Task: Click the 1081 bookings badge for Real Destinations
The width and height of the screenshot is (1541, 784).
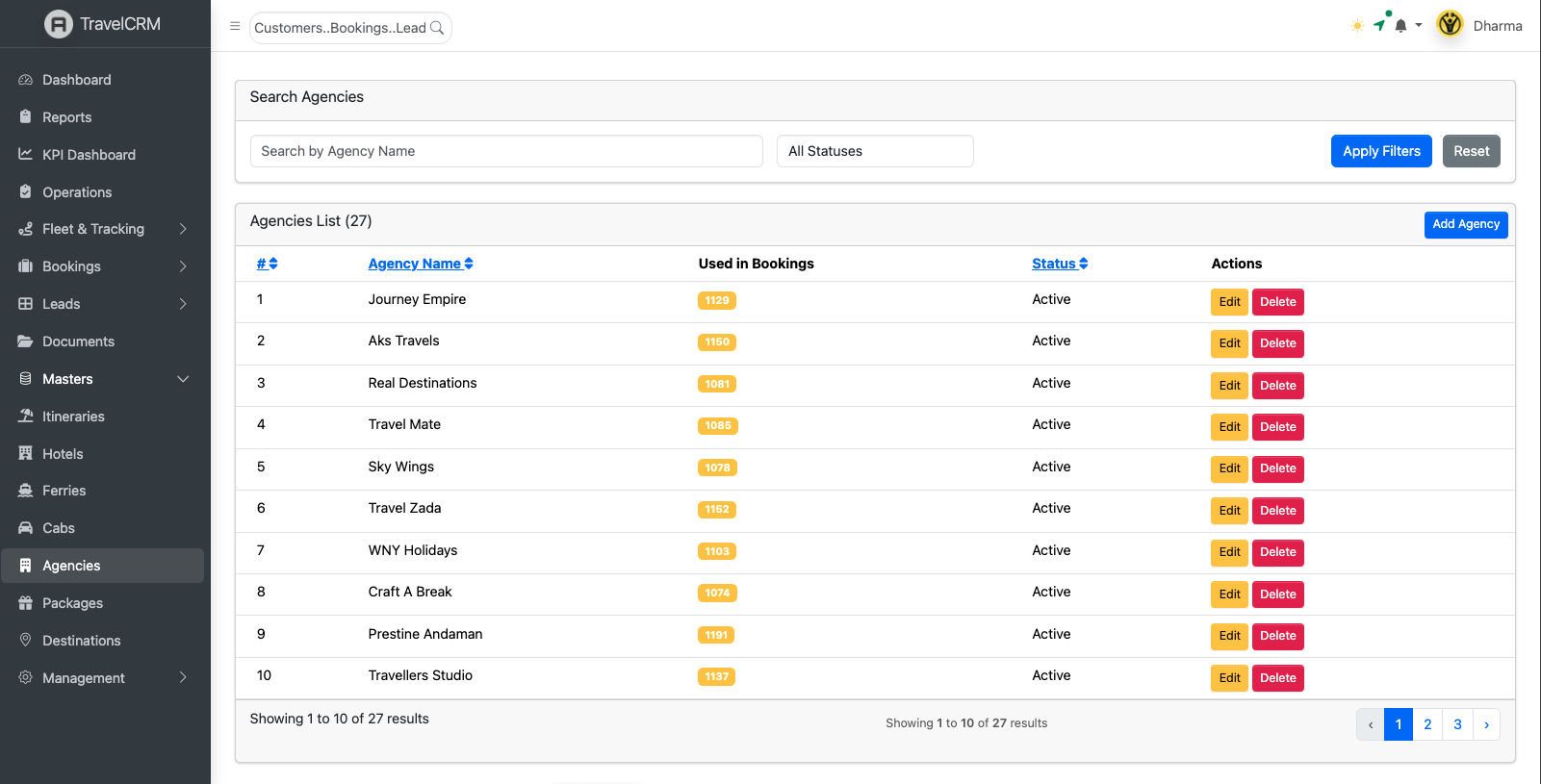Action: click(717, 384)
